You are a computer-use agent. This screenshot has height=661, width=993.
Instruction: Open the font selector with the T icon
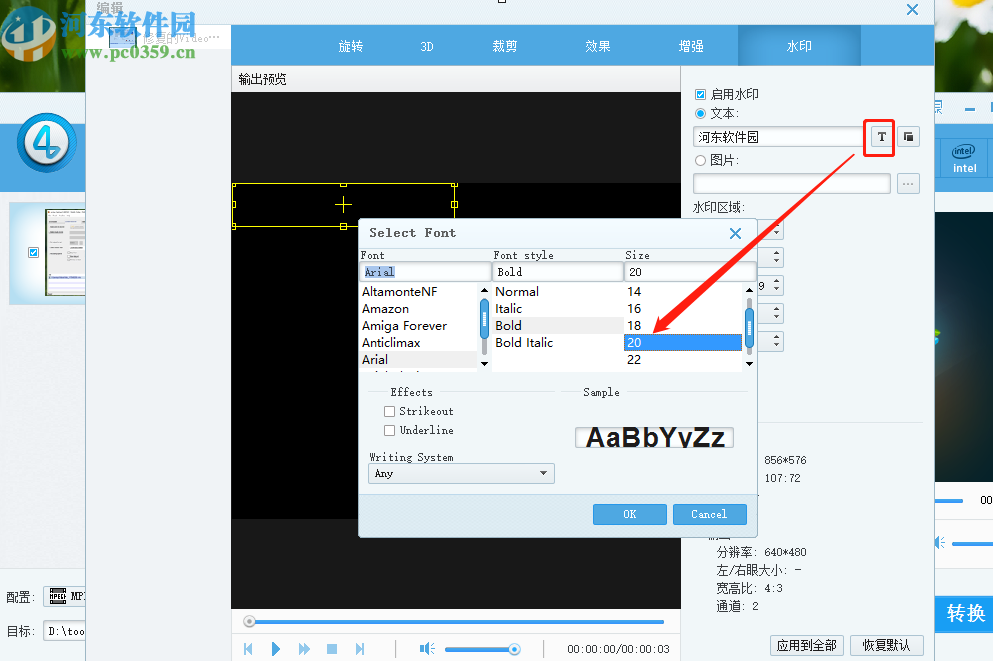[878, 137]
